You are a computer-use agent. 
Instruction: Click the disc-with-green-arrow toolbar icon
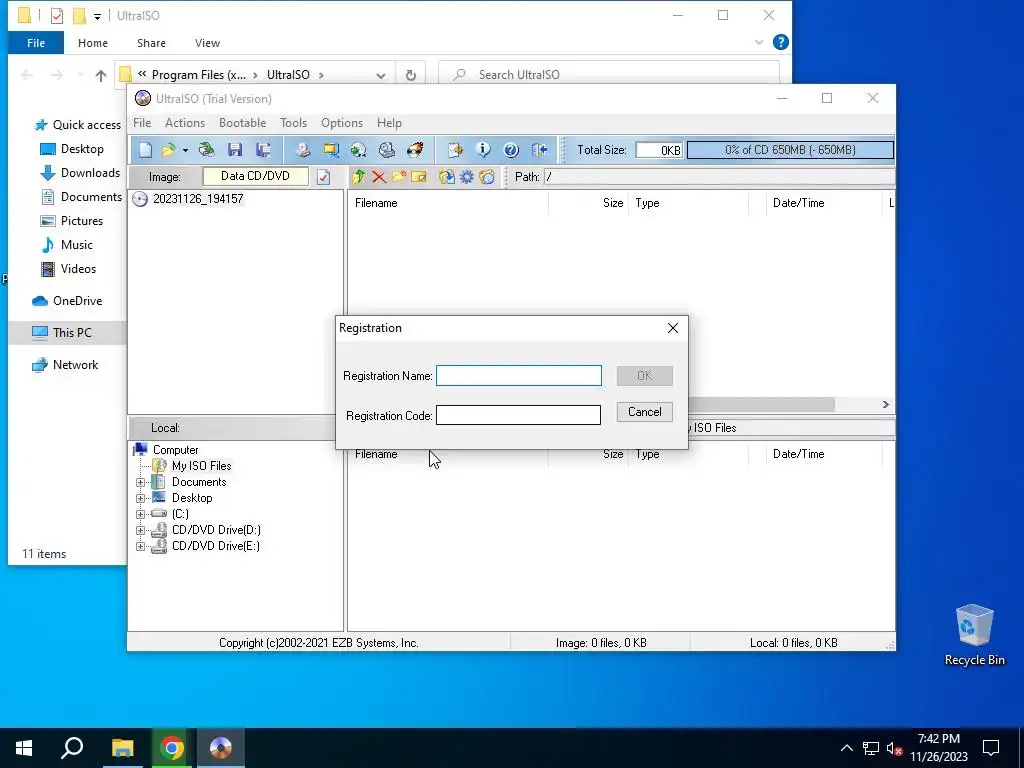pyautogui.click(x=359, y=150)
